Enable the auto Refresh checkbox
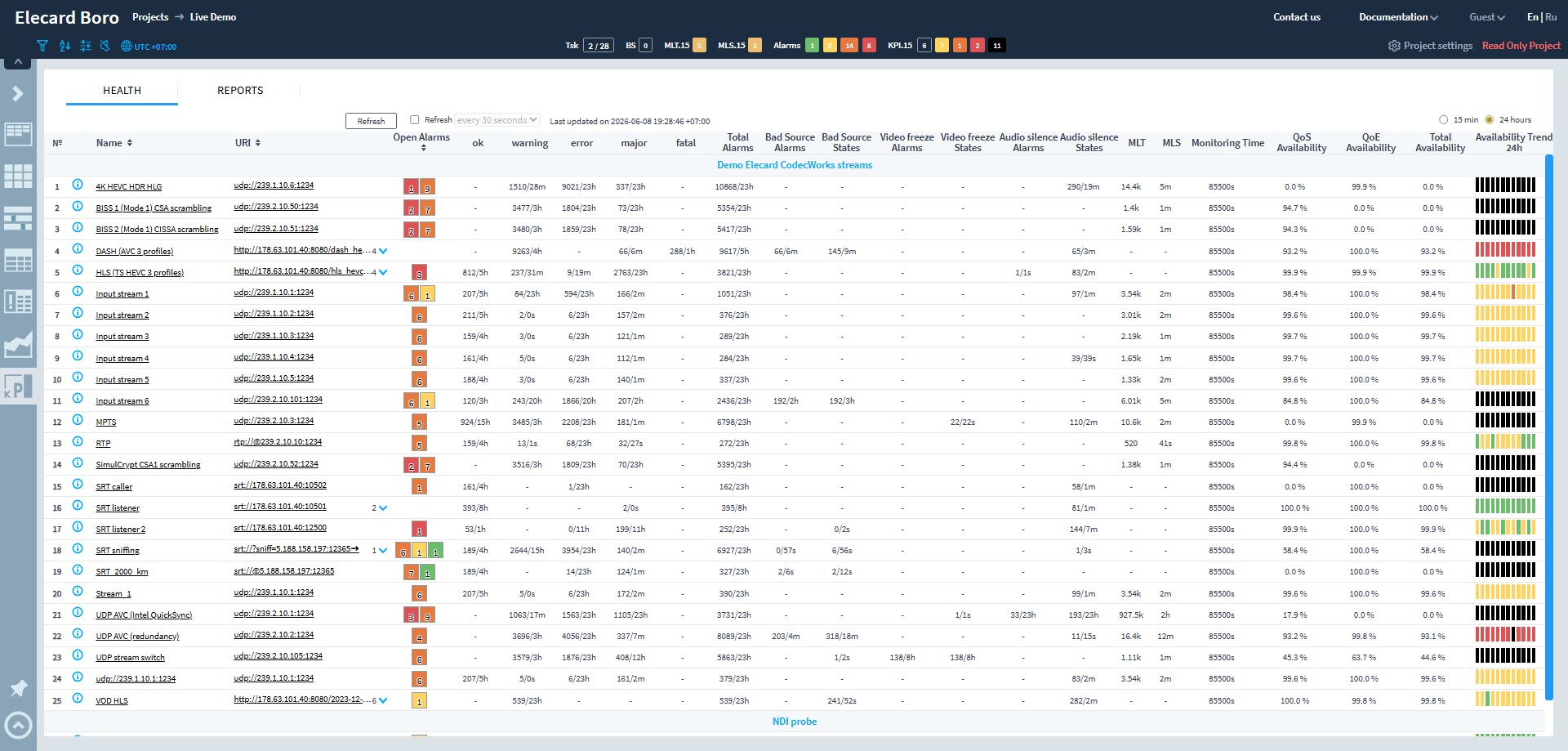Screen dimensions: 1568x751 coord(415,119)
